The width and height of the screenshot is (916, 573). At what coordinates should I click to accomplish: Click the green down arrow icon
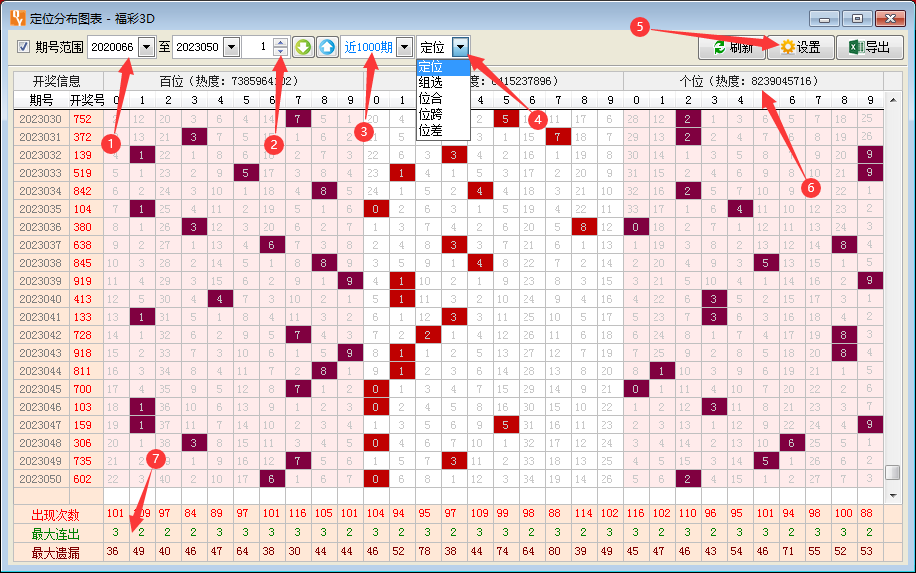click(303, 47)
